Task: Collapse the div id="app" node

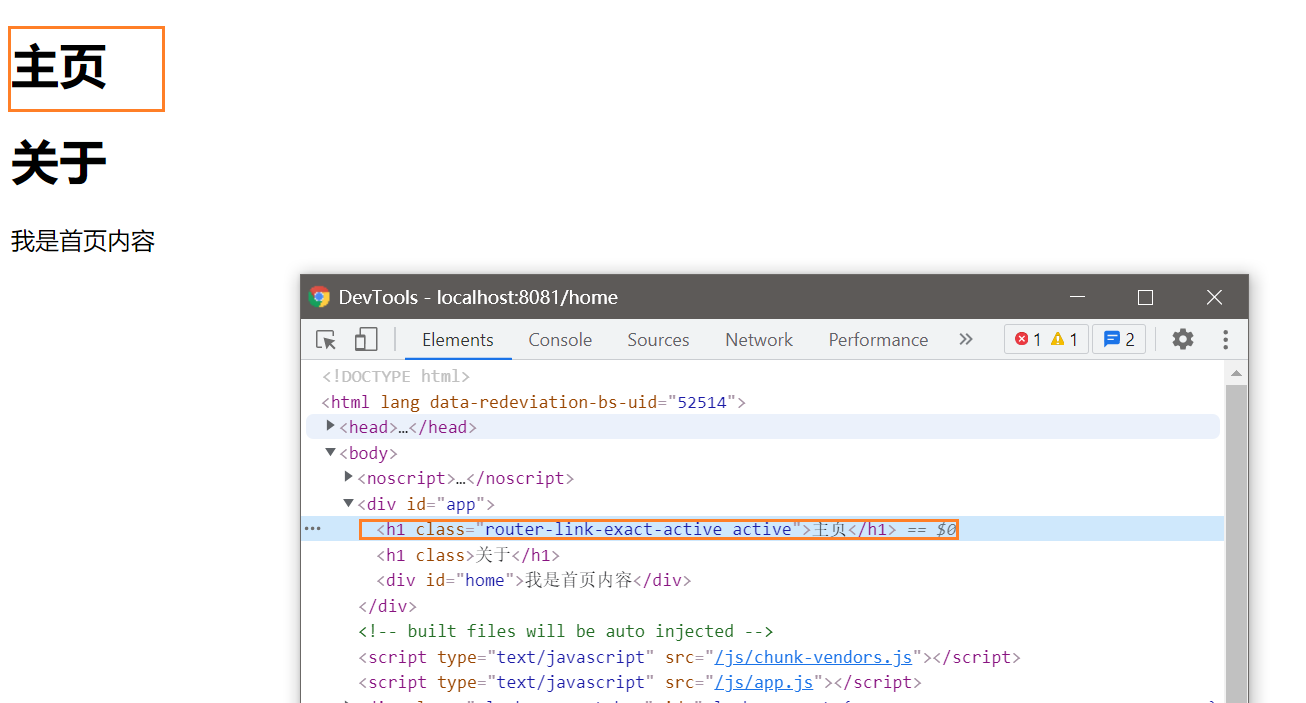Action: (349, 503)
